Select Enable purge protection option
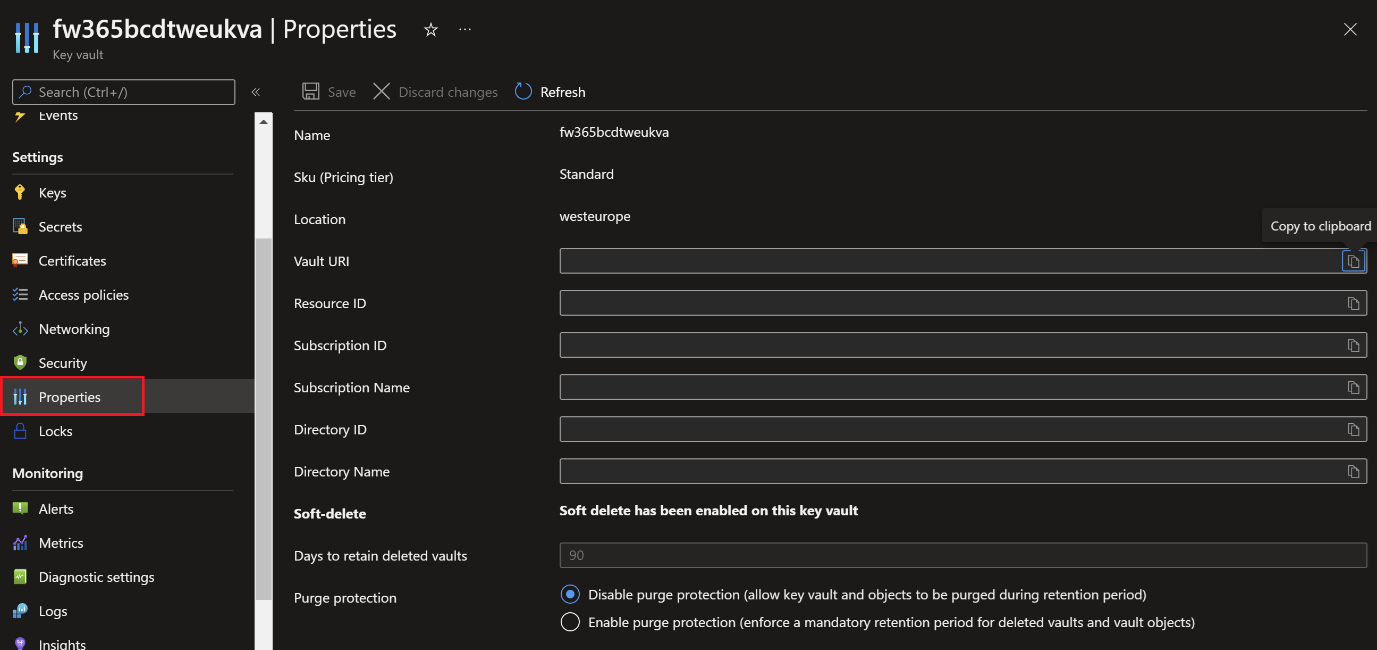 coord(570,623)
